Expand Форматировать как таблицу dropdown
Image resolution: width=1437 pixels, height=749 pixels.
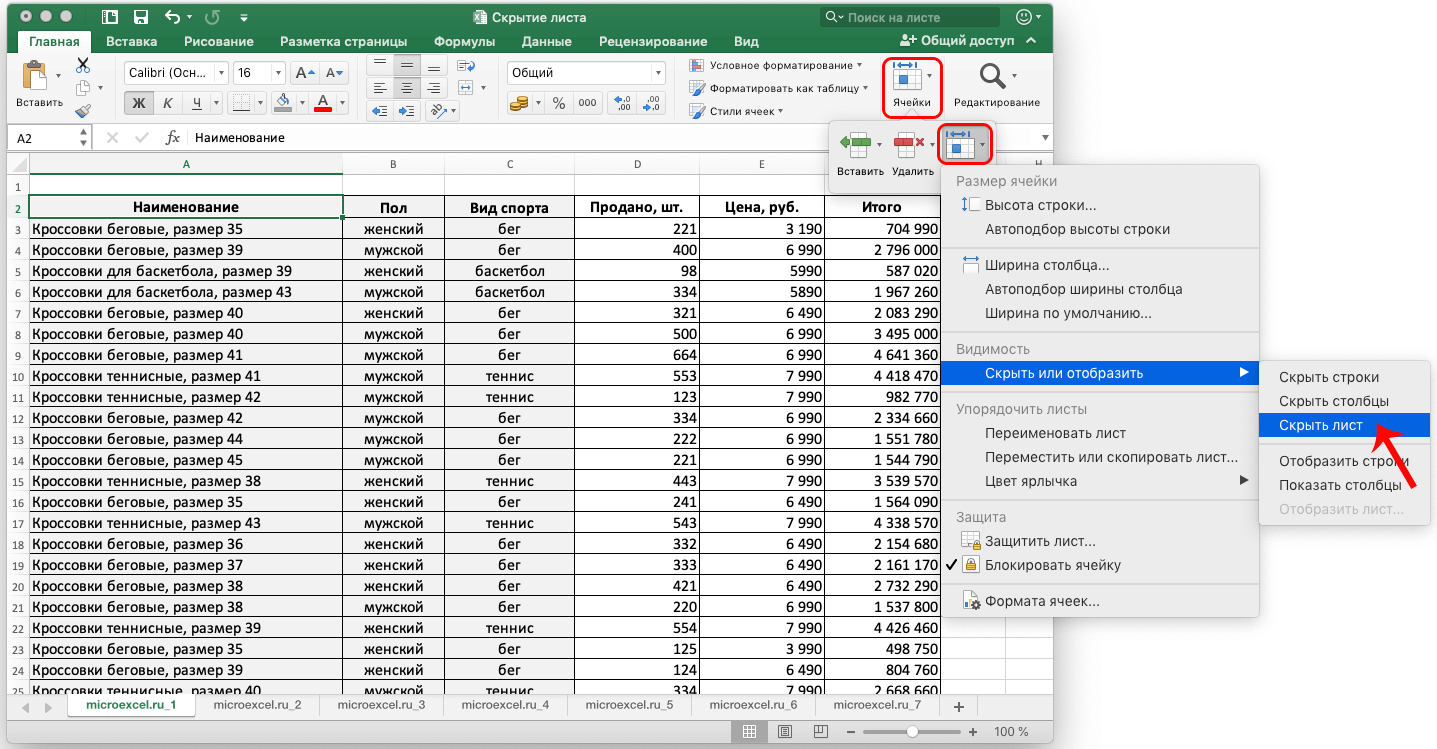point(866,88)
